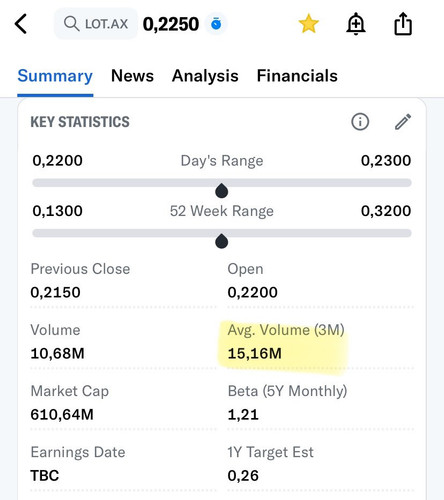Click the LOT.AX search field
The height and width of the screenshot is (500, 444).
click(96, 24)
